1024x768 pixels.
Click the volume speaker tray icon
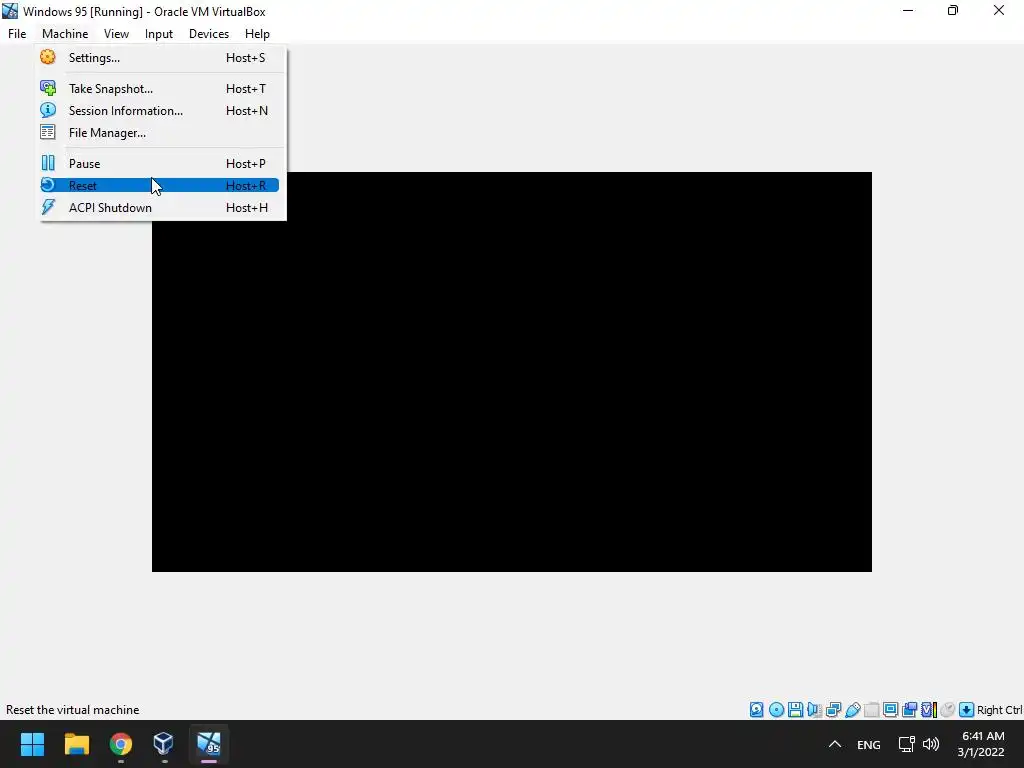tap(931, 744)
